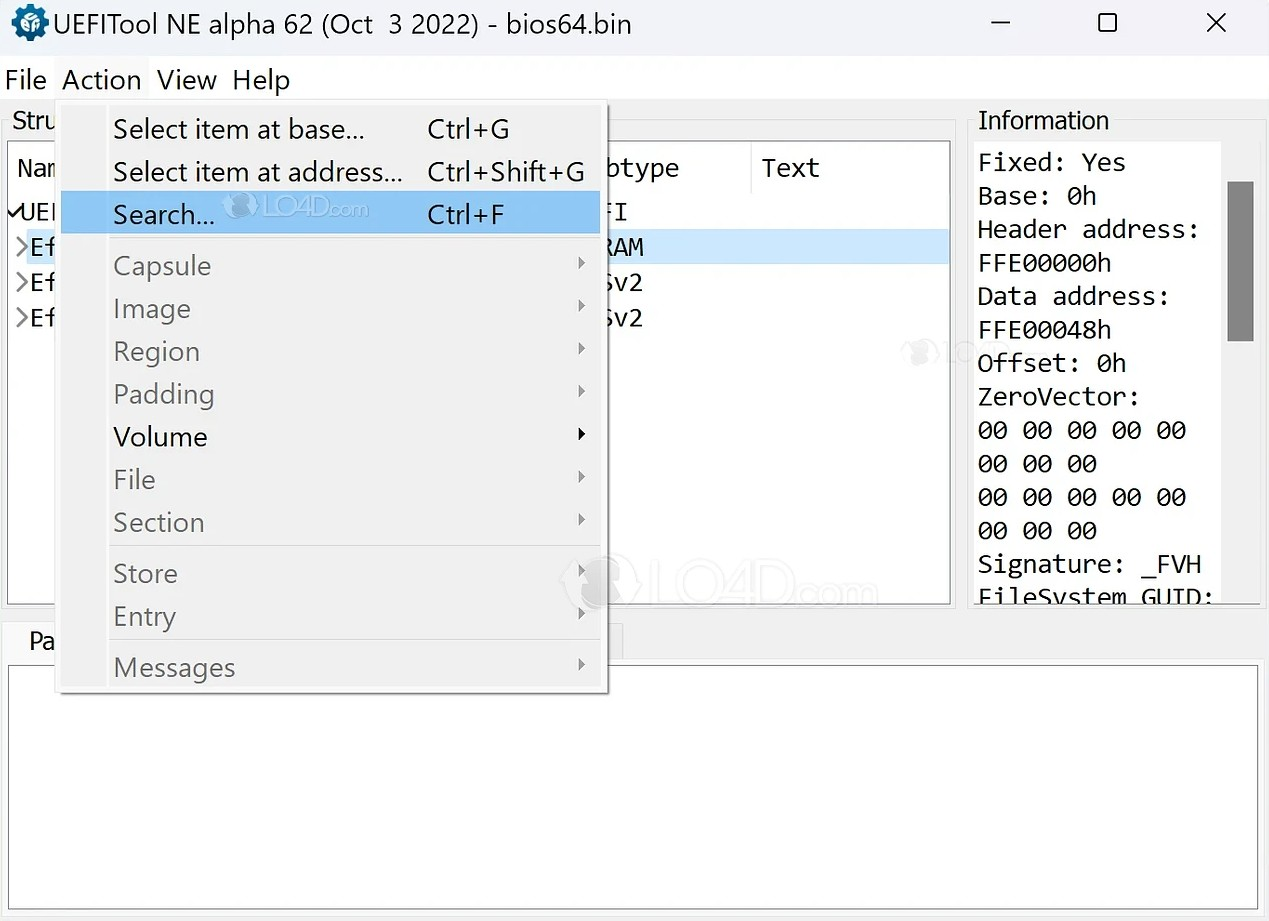Expand the third Efi tree row
The height and width of the screenshot is (921, 1269).
coord(21,318)
